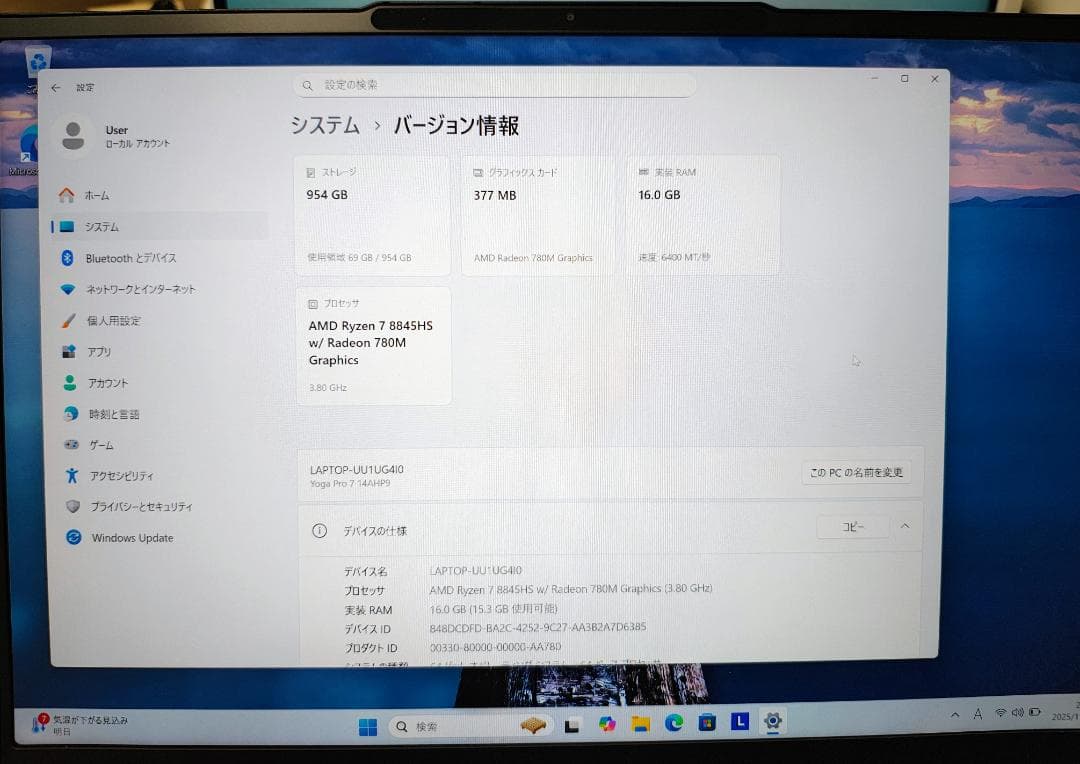Viewport: 1080px width, 764px height.
Task: Open the volume icon in the system tray
Action: tap(1018, 713)
